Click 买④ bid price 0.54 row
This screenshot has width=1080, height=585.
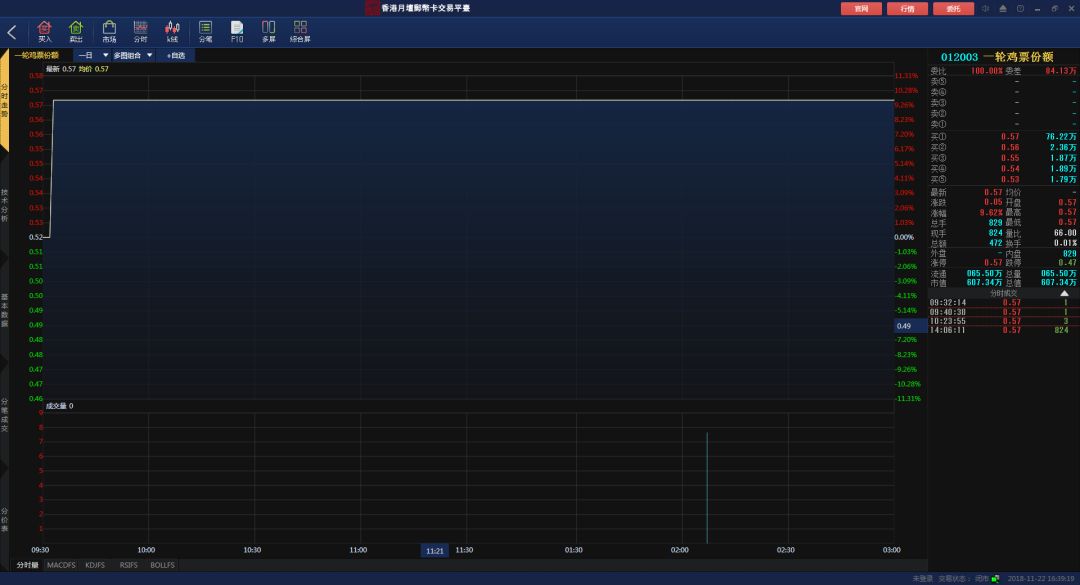pos(1003,169)
